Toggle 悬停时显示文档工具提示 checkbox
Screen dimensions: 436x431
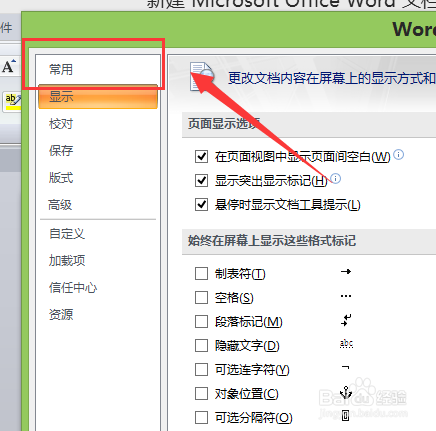coord(201,204)
